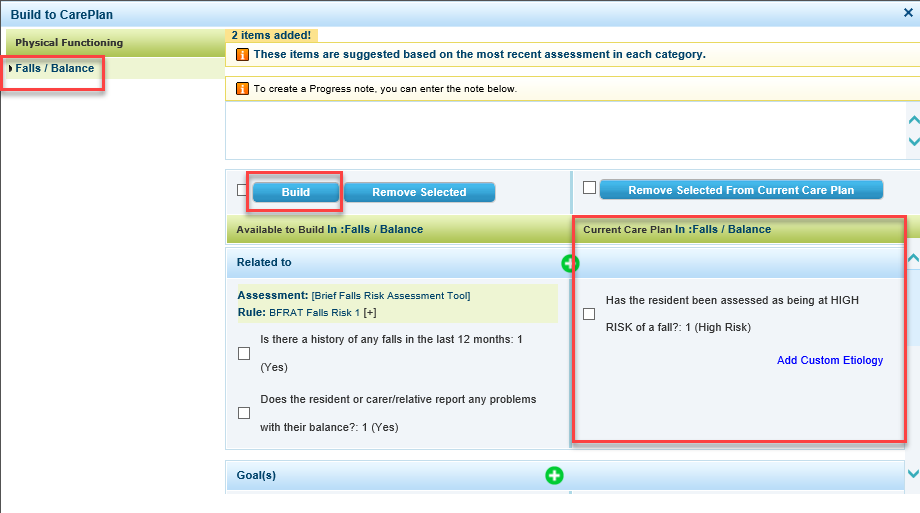Click down chevron beside progress note box
This screenshot has width=920, height=513.
coord(912,142)
